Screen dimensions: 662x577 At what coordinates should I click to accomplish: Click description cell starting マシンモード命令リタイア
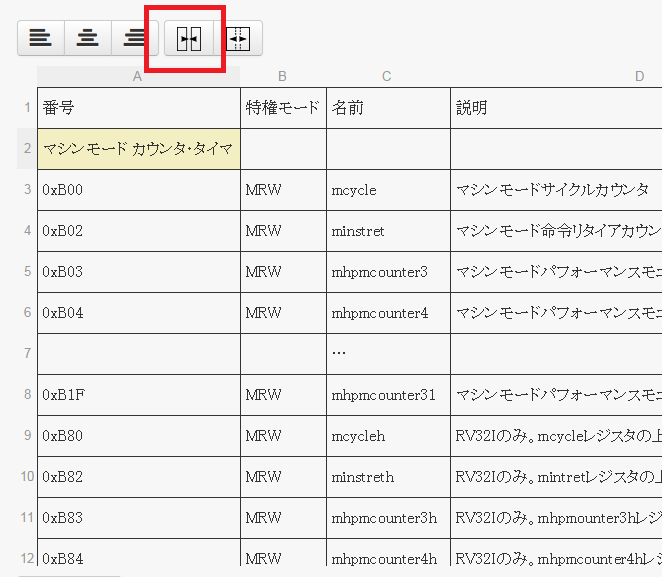click(x=556, y=230)
